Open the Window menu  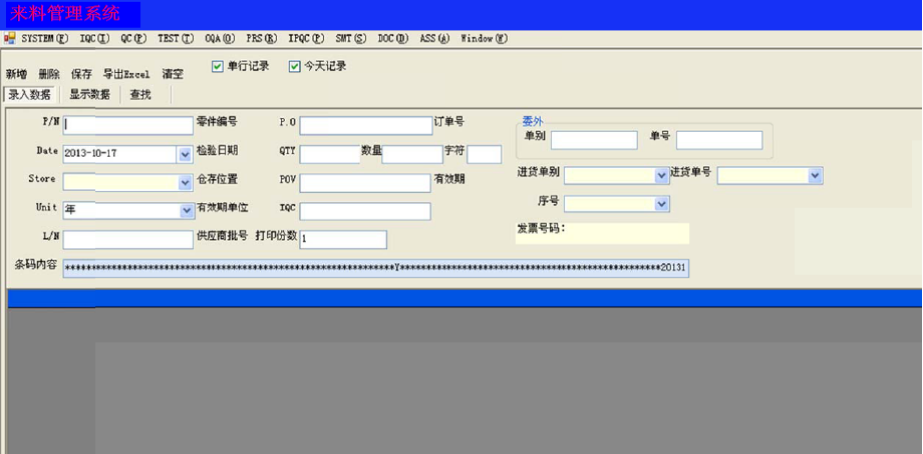[x=483, y=38]
